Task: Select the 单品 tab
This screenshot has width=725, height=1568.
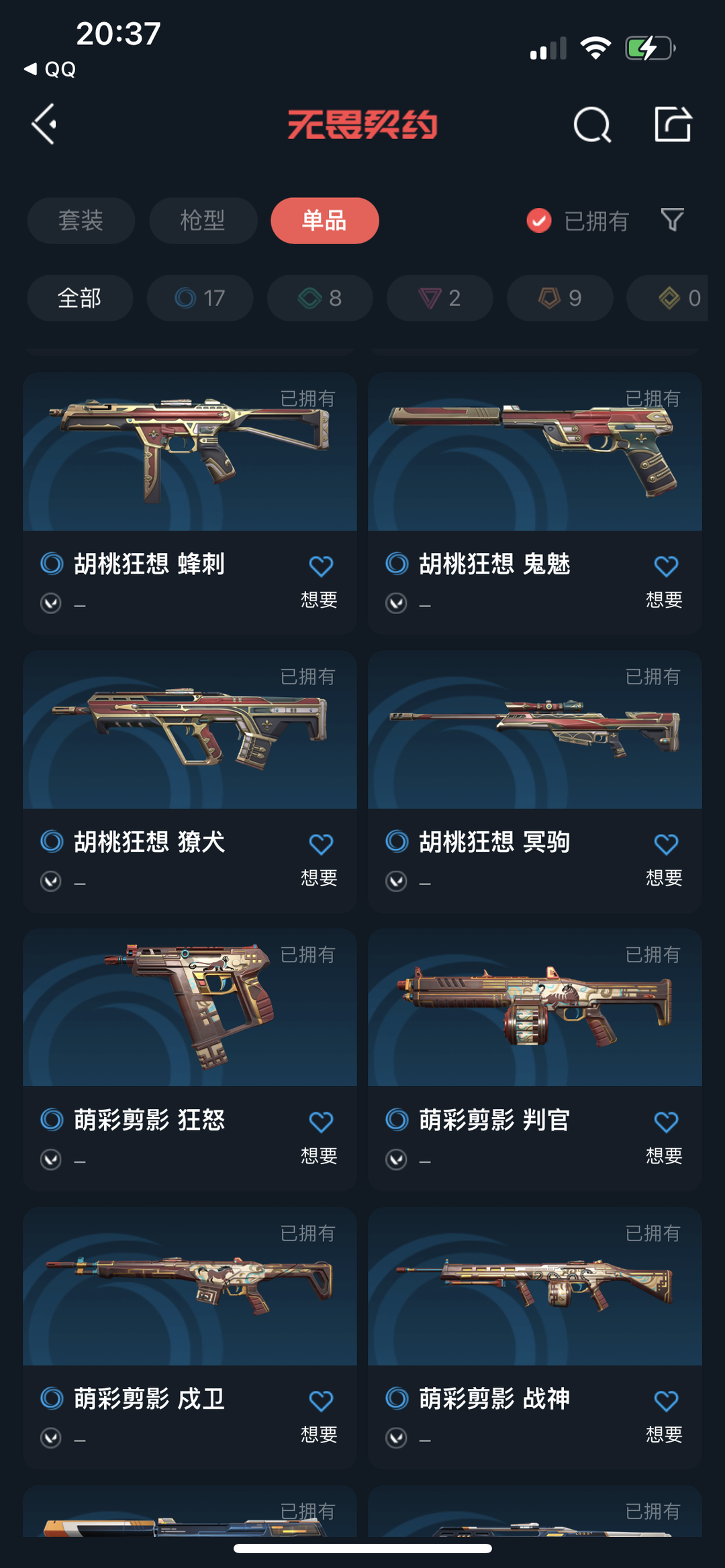Action: pos(325,221)
